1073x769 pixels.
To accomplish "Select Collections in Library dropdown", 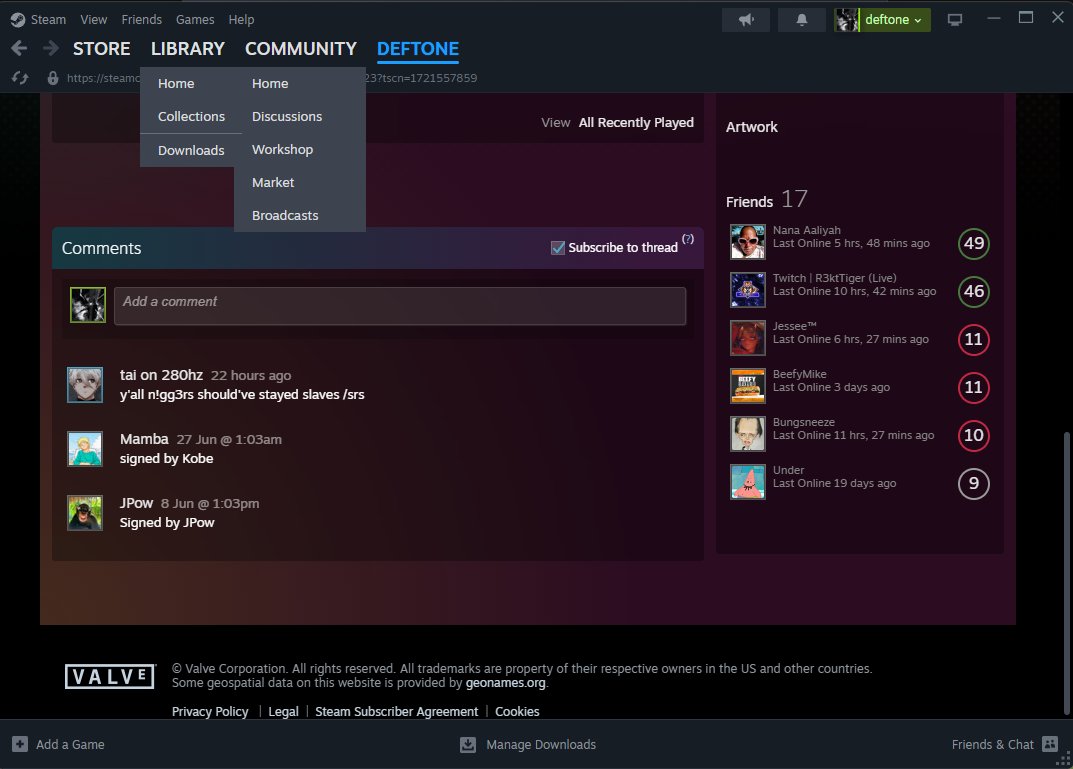I will point(191,116).
